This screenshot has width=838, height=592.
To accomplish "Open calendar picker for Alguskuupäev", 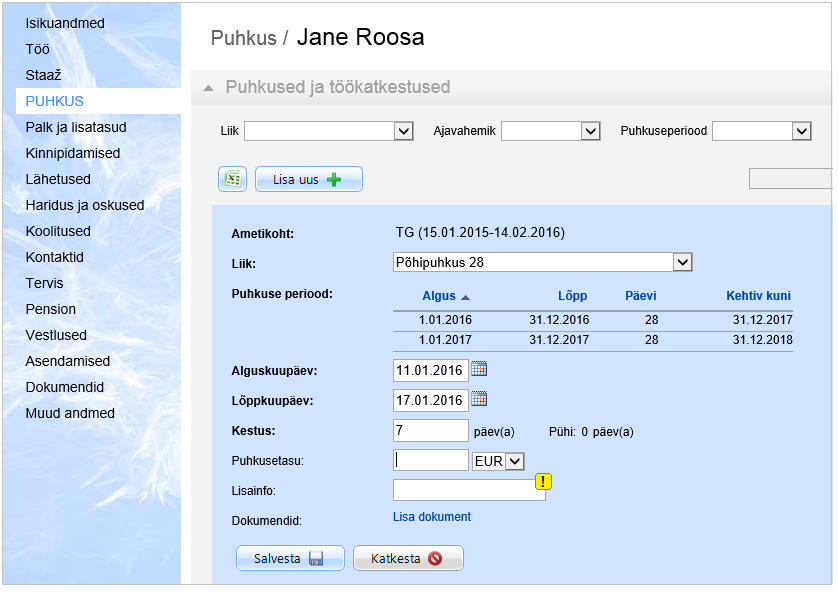I will [479, 369].
